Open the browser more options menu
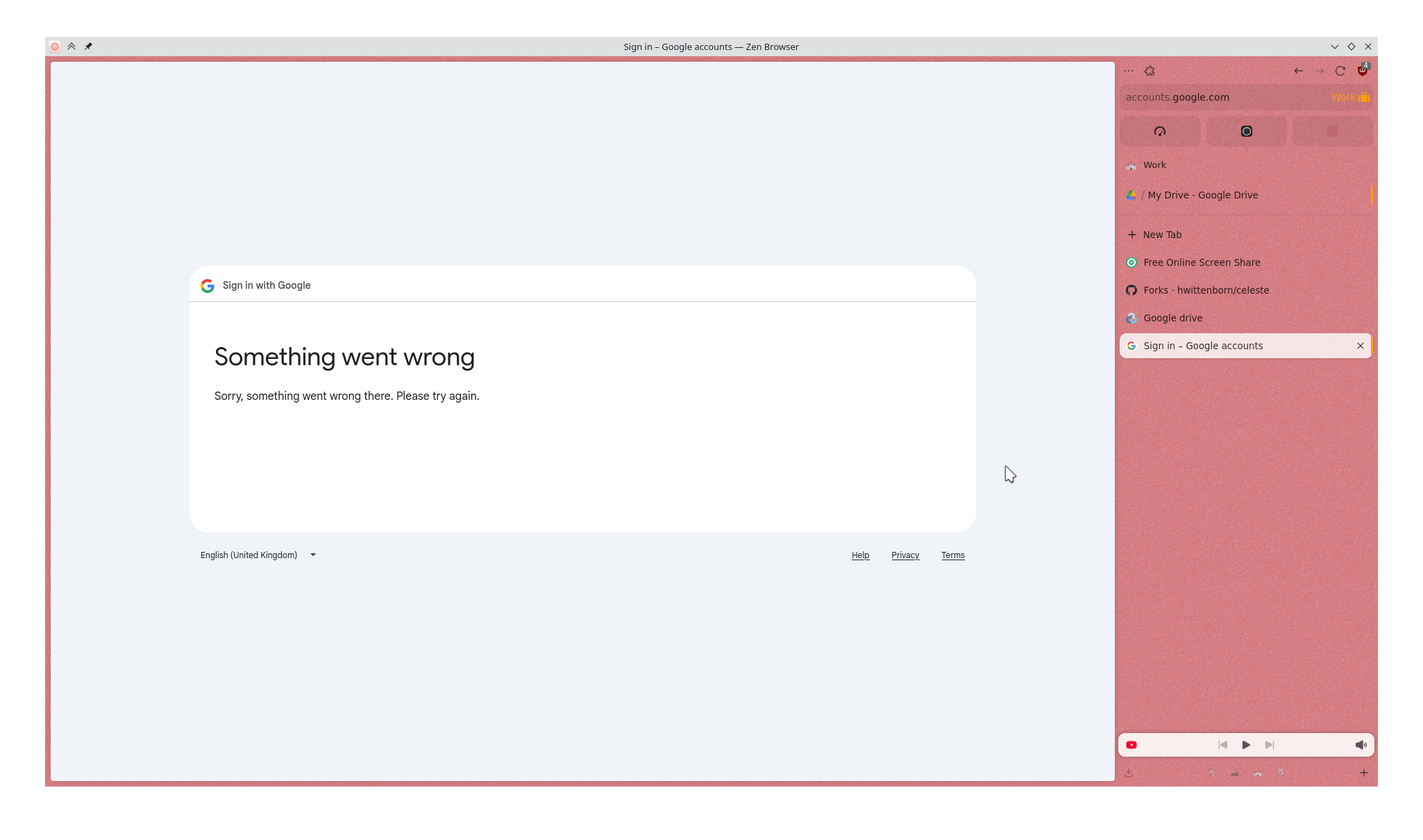This screenshot has height=840, width=1423. (1128, 71)
